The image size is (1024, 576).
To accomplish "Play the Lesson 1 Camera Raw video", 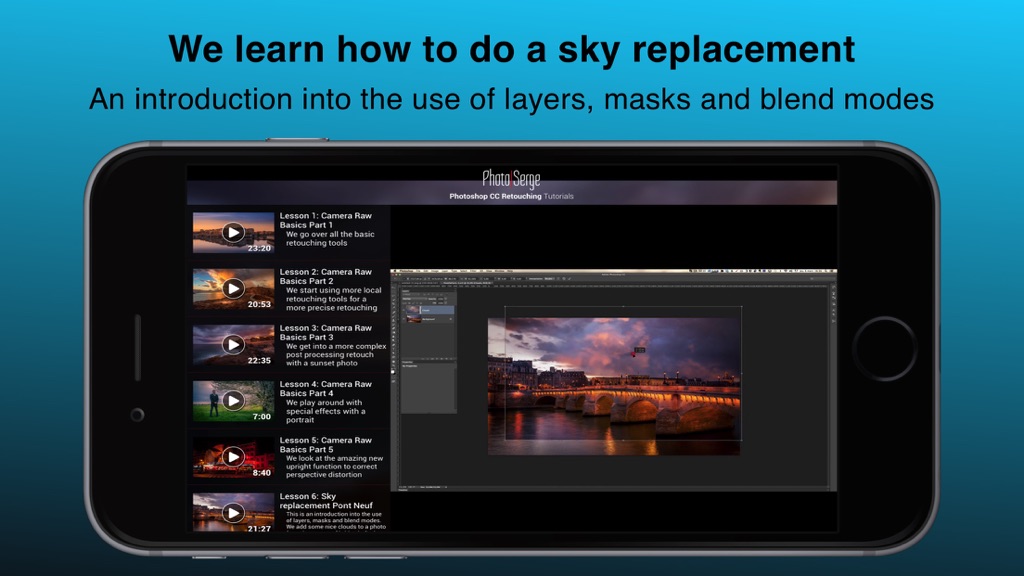I will click(x=233, y=232).
